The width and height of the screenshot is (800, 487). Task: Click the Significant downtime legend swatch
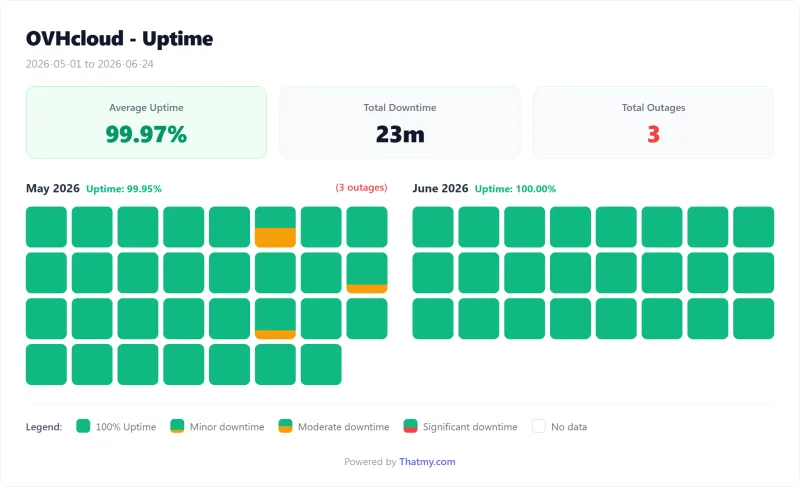click(x=410, y=426)
